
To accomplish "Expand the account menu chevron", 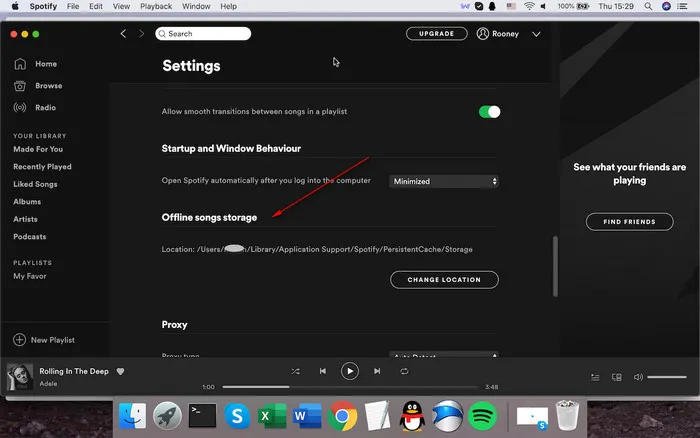I will 536,34.
